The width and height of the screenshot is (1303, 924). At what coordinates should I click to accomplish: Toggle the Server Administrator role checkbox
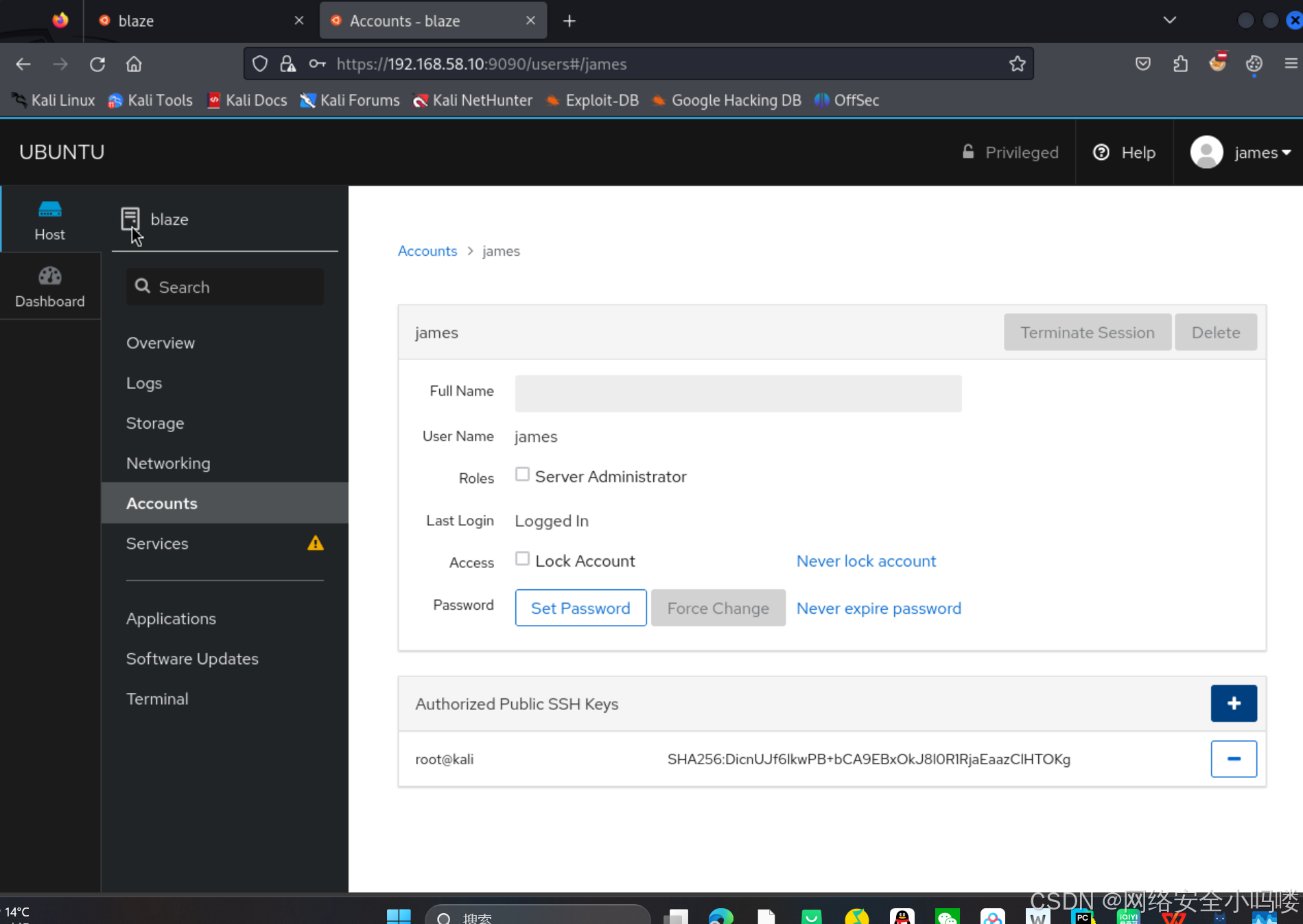(x=522, y=475)
